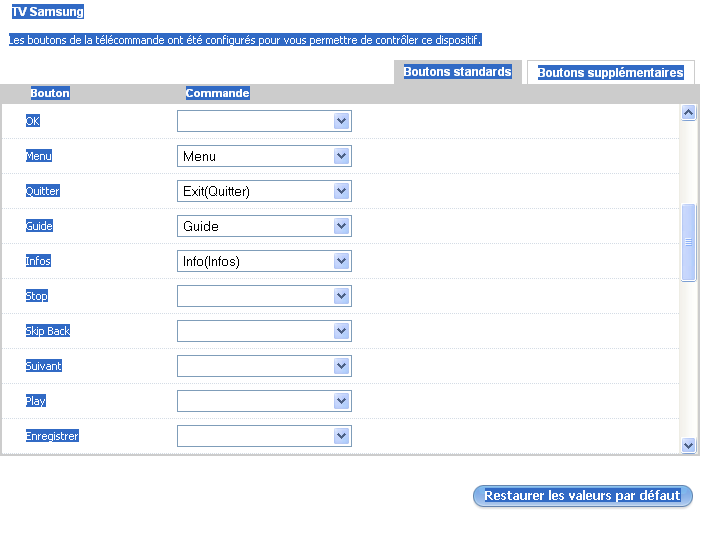Click the Commande column header

217,93
